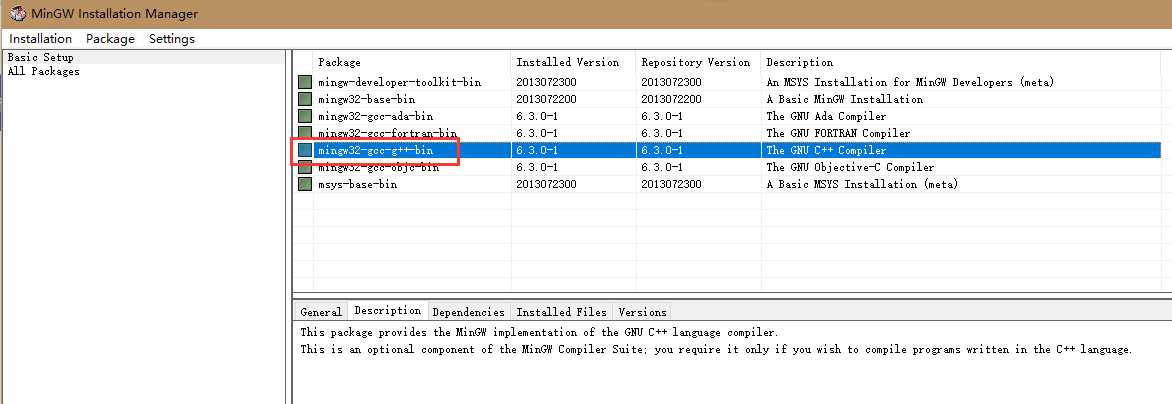The width and height of the screenshot is (1172, 404).
Task: Click 'A Basic MSYS Installation (meta)' description
Action: 862,184
